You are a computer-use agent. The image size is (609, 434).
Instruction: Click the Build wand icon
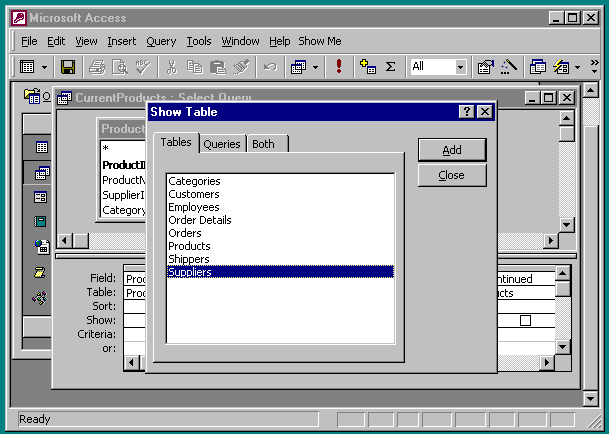(x=509, y=67)
